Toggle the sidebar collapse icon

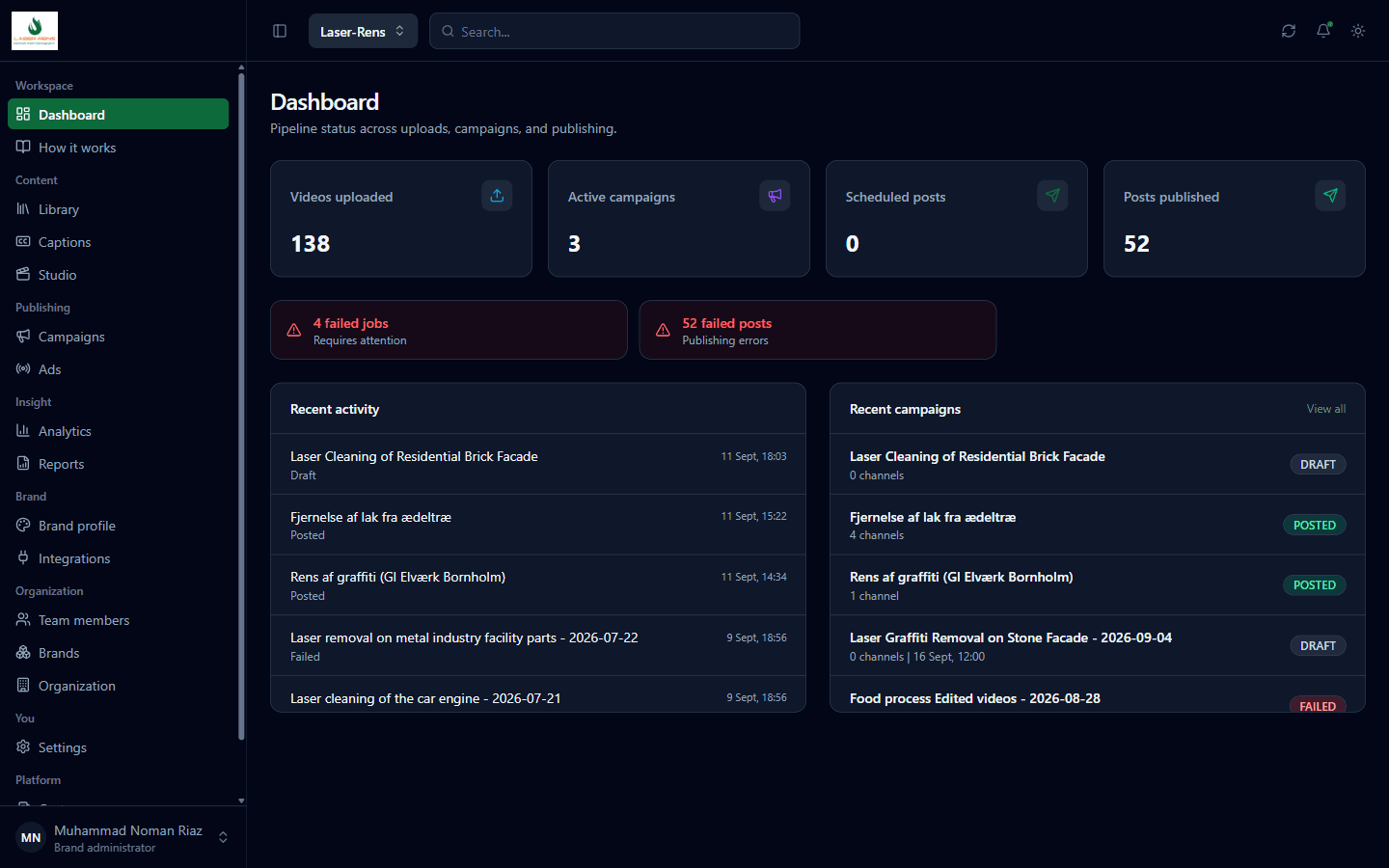coord(280,31)
